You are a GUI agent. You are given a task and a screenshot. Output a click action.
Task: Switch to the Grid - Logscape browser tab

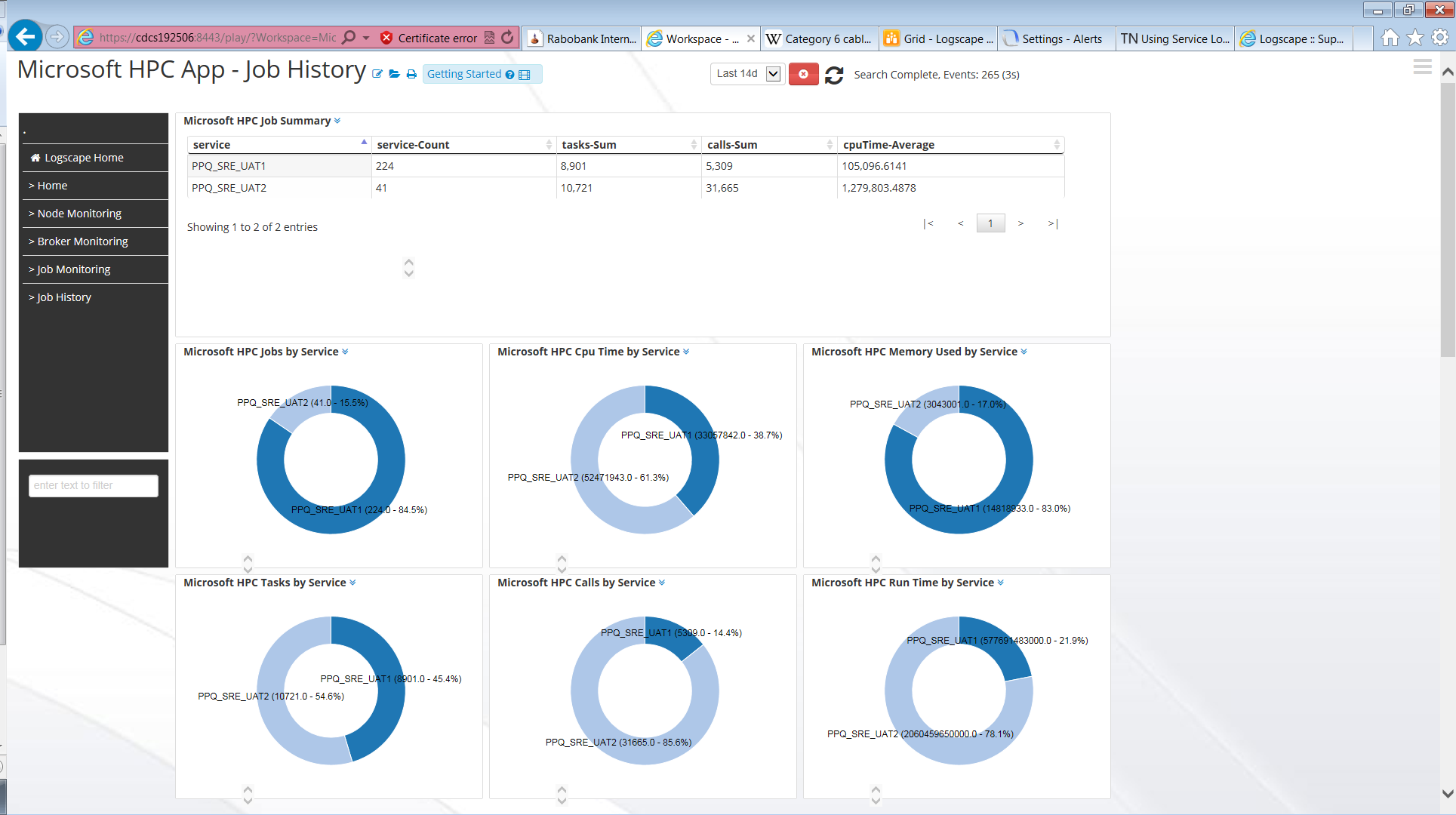939,38
